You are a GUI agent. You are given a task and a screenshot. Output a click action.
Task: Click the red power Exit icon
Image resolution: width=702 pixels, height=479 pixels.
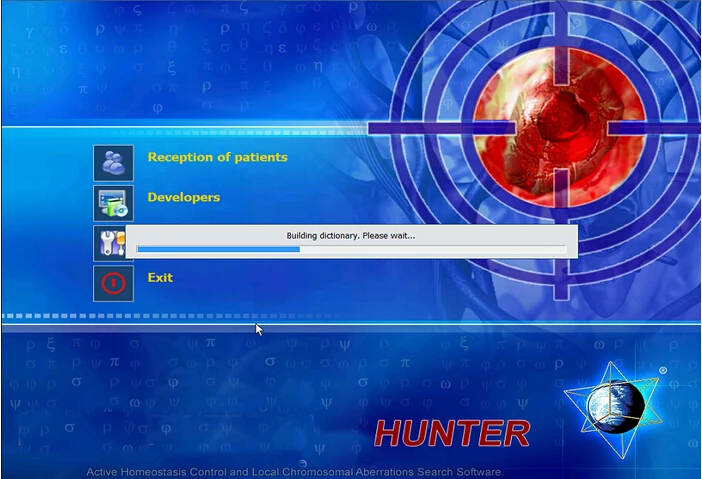point(113,283)
